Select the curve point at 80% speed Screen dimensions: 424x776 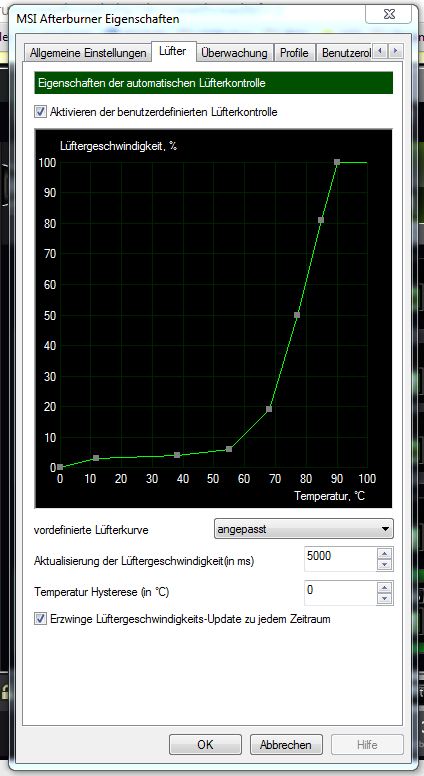pyautogui.click(x=321, y=220)
